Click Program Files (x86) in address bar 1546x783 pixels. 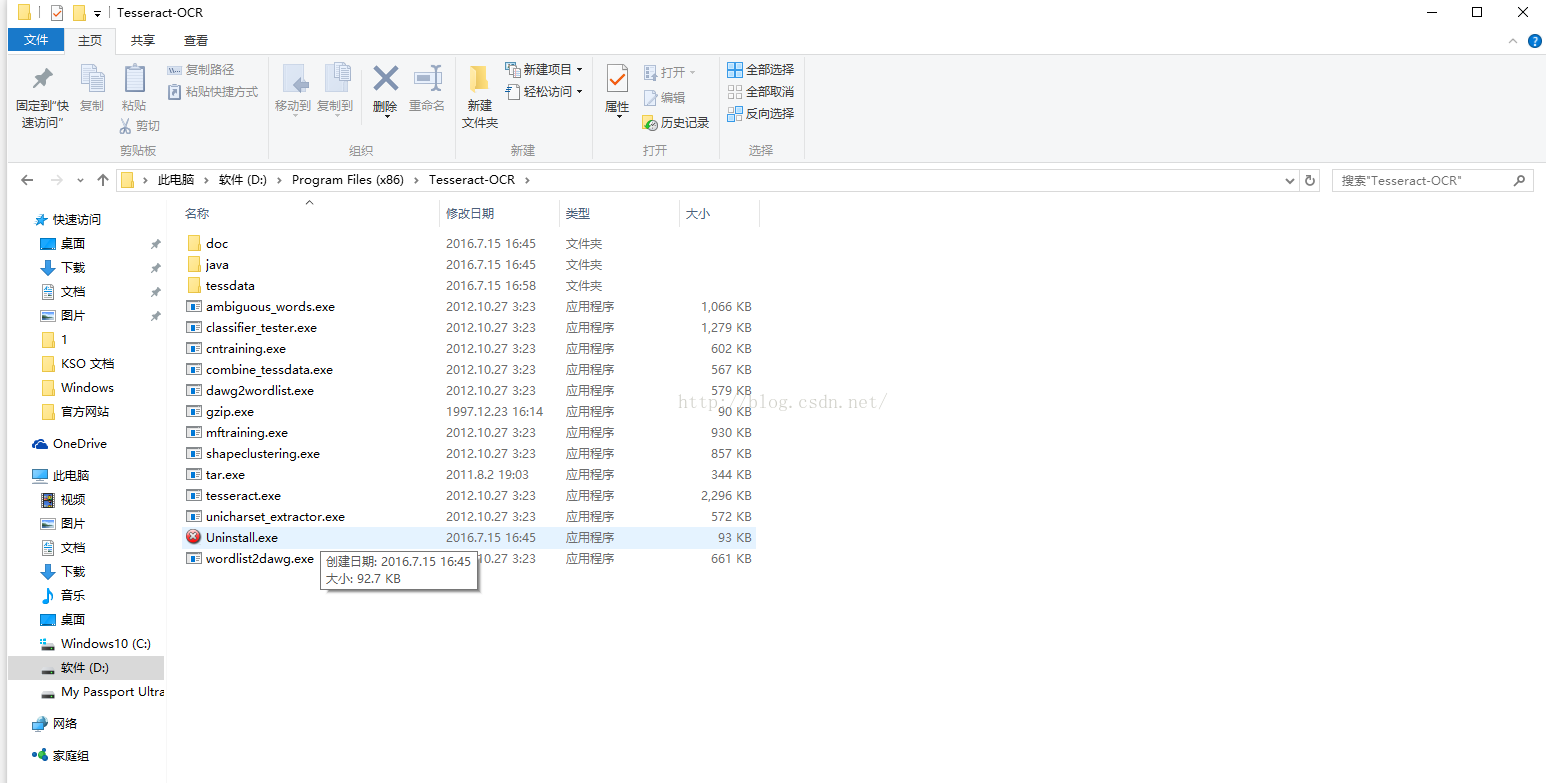tap(348, 180)
